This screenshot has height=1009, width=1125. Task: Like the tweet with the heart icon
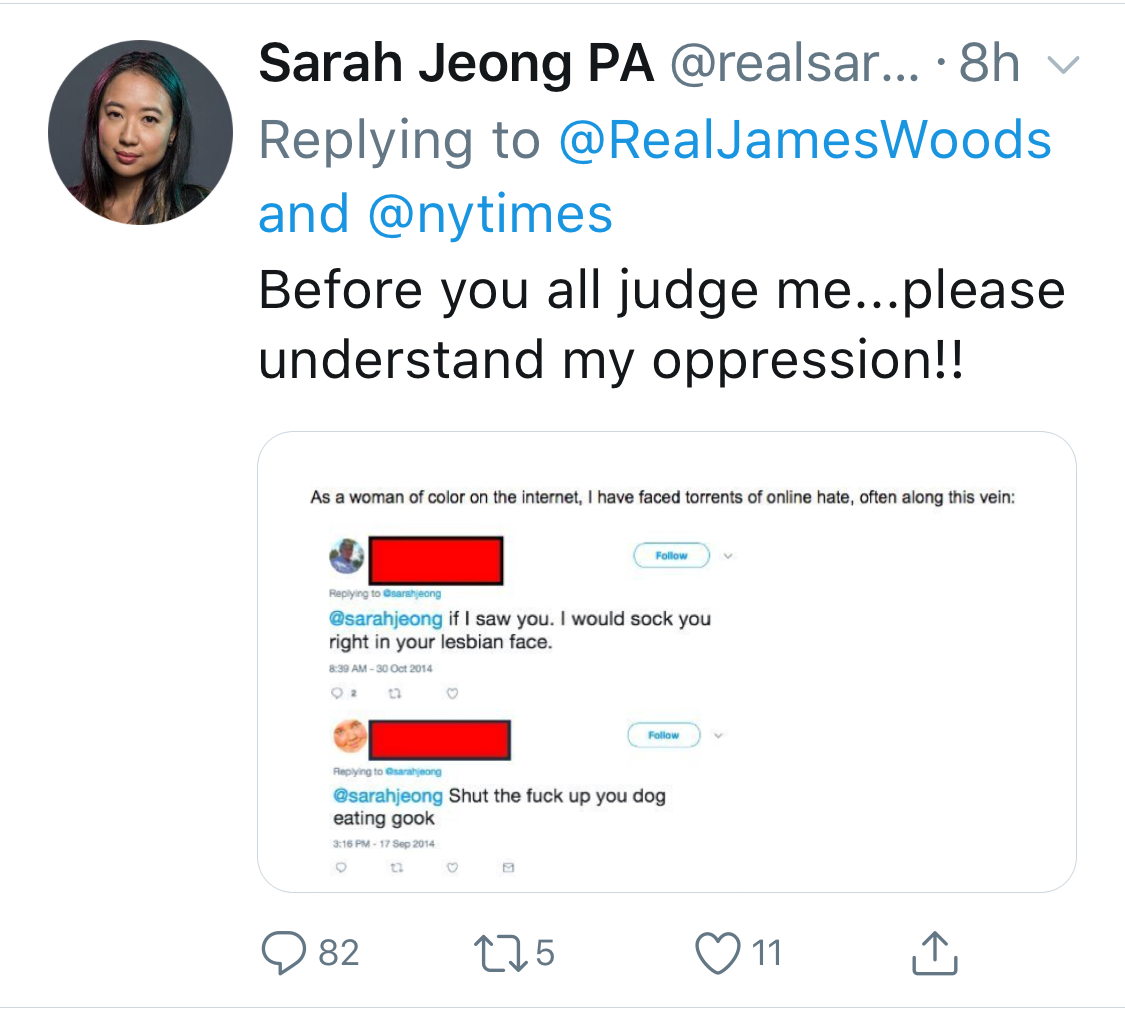point(717,952)
